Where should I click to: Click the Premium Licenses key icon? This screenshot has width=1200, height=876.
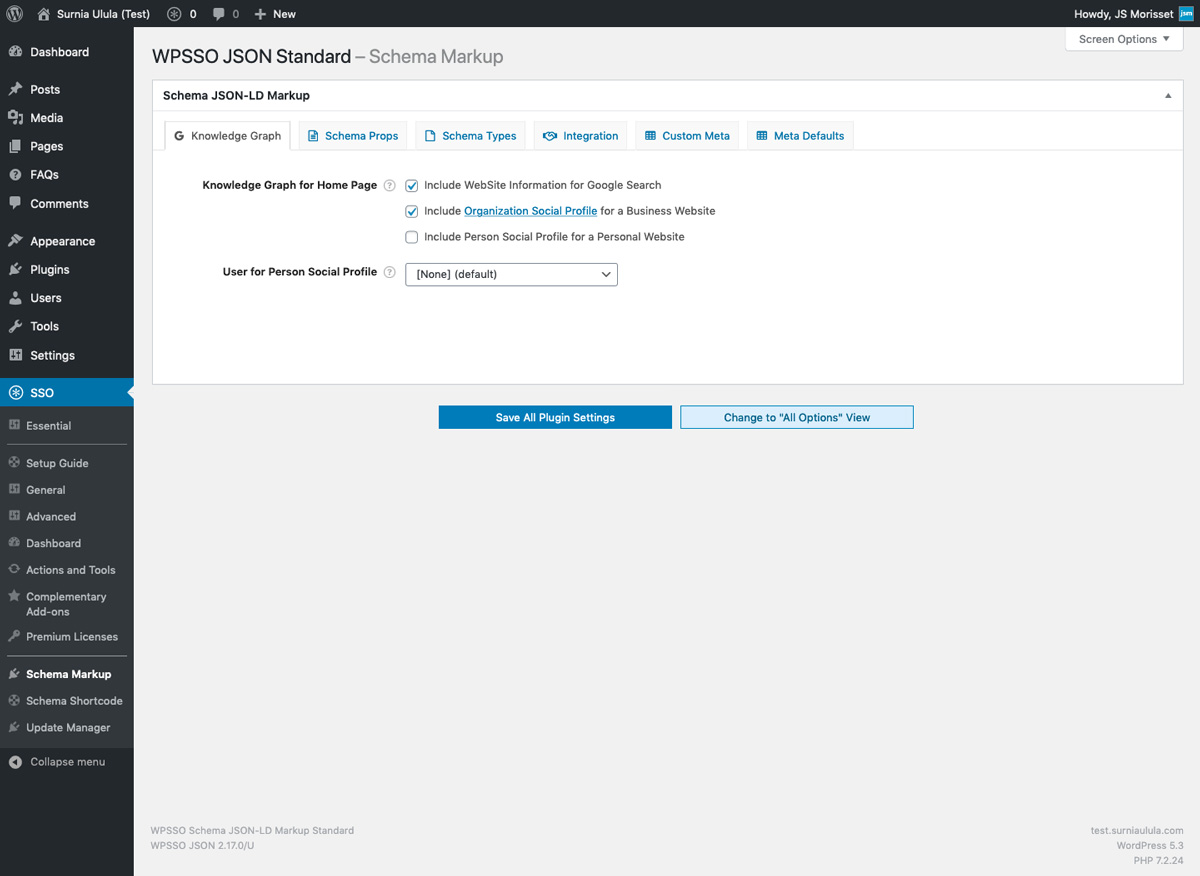14,636
